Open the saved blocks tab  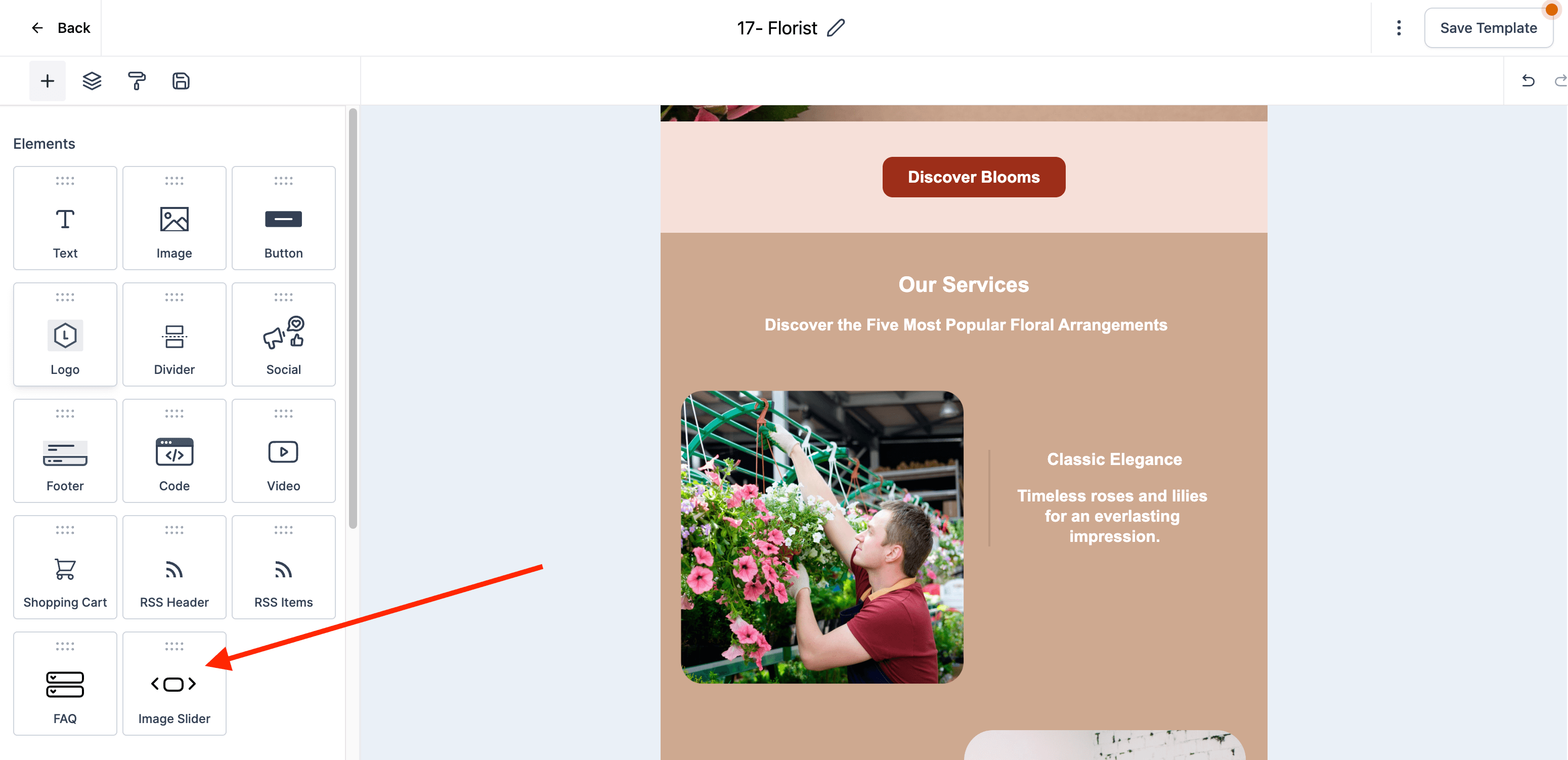(181, 81)
